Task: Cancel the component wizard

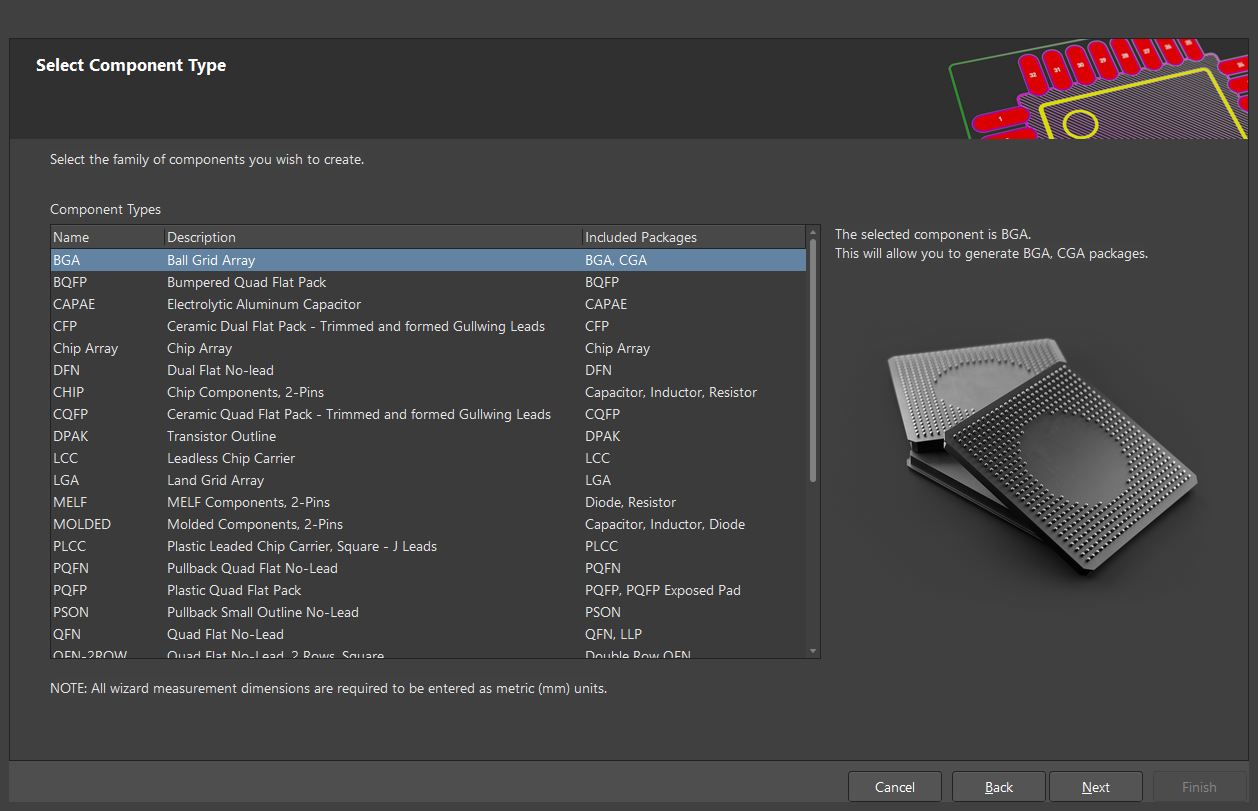Action: [894, 787]
